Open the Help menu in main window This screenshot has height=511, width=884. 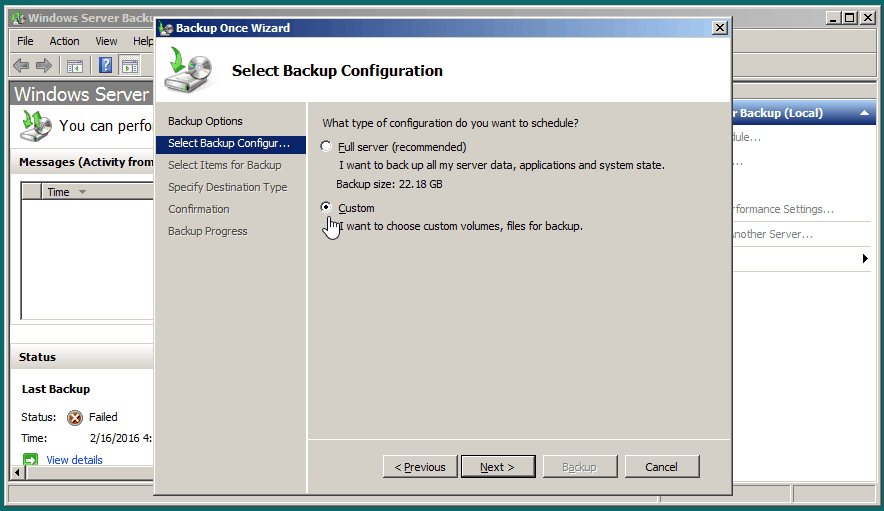[x=143, y=41]
